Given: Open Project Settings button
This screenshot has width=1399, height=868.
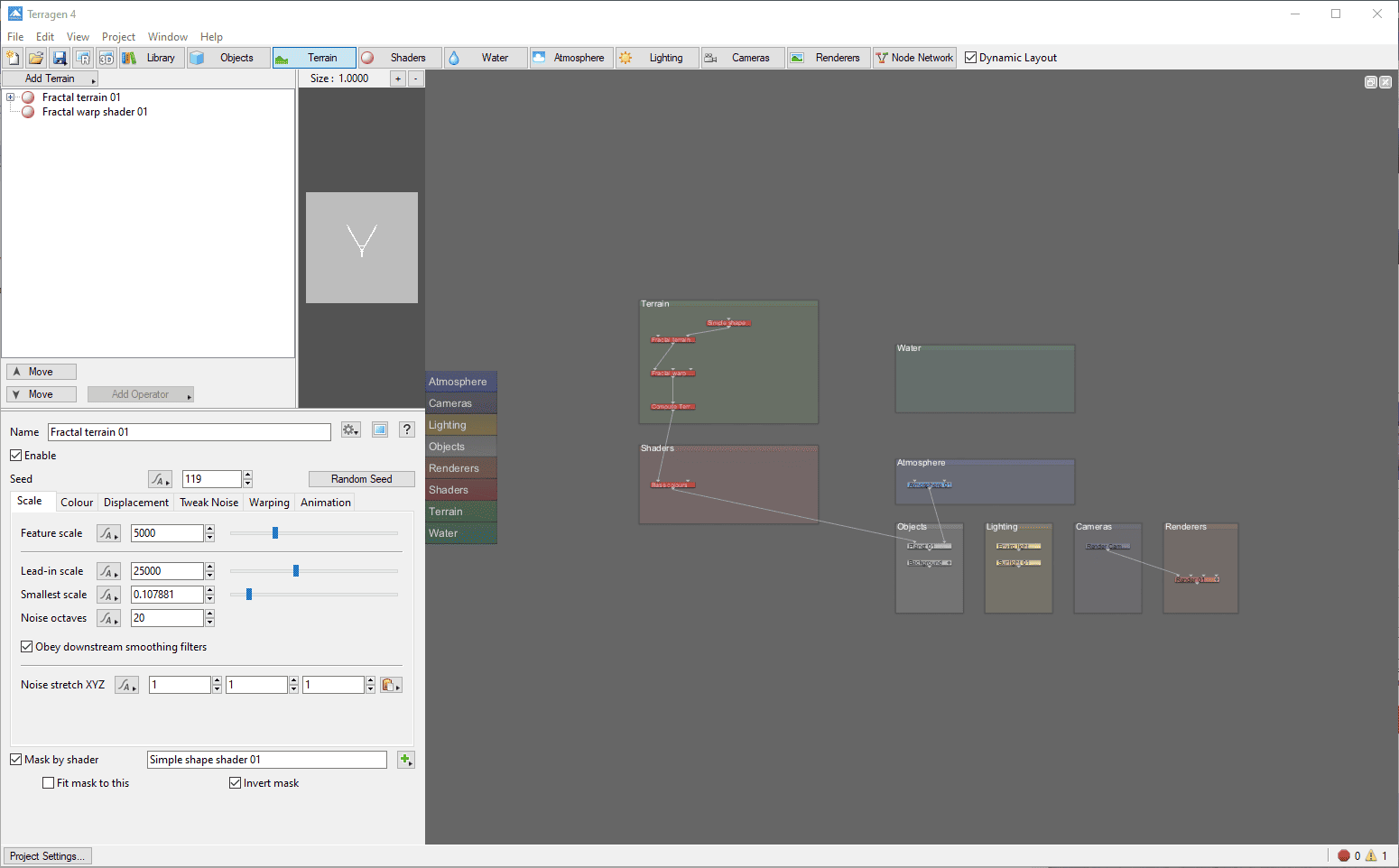Looking at the screenshot, I should pos(47,856).
